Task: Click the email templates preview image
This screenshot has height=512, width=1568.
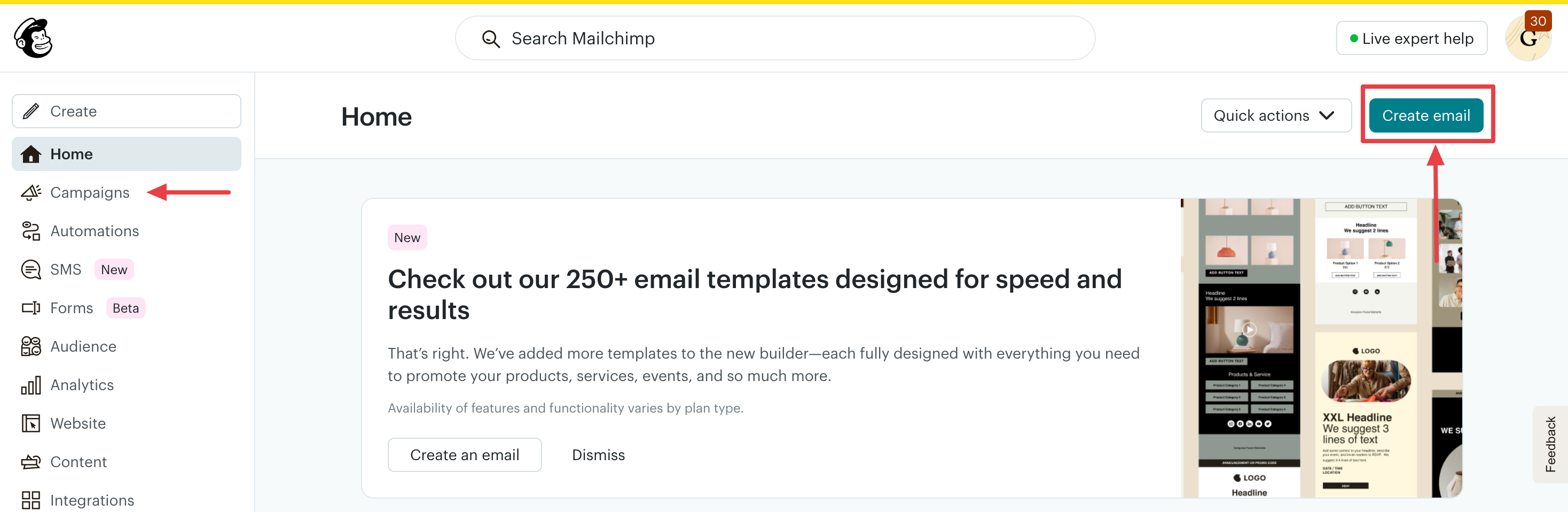Action: [1321, 348]
